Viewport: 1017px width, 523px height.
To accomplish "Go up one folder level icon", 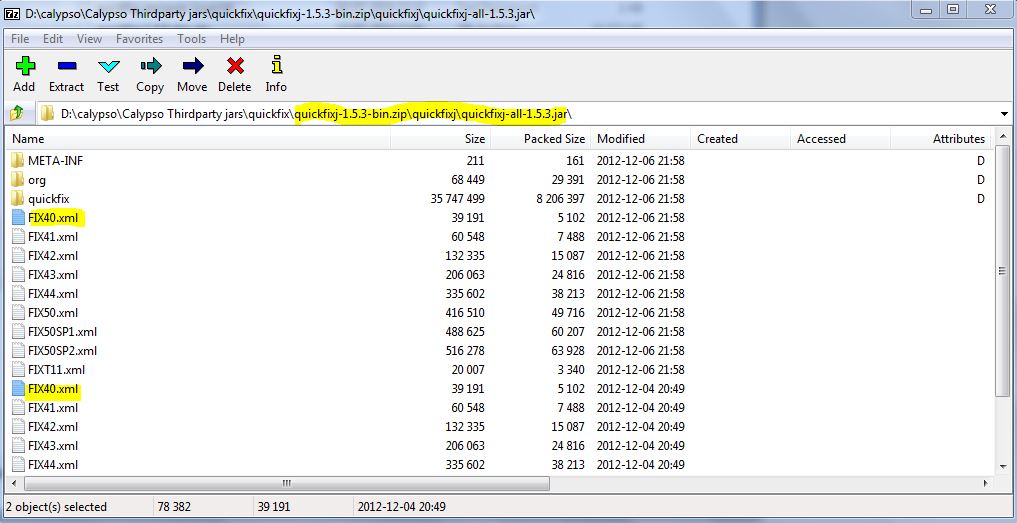I will pos(17,114).
